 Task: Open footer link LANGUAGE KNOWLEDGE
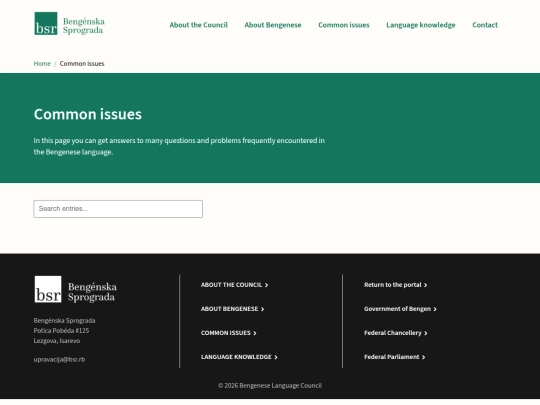(239, 357)
